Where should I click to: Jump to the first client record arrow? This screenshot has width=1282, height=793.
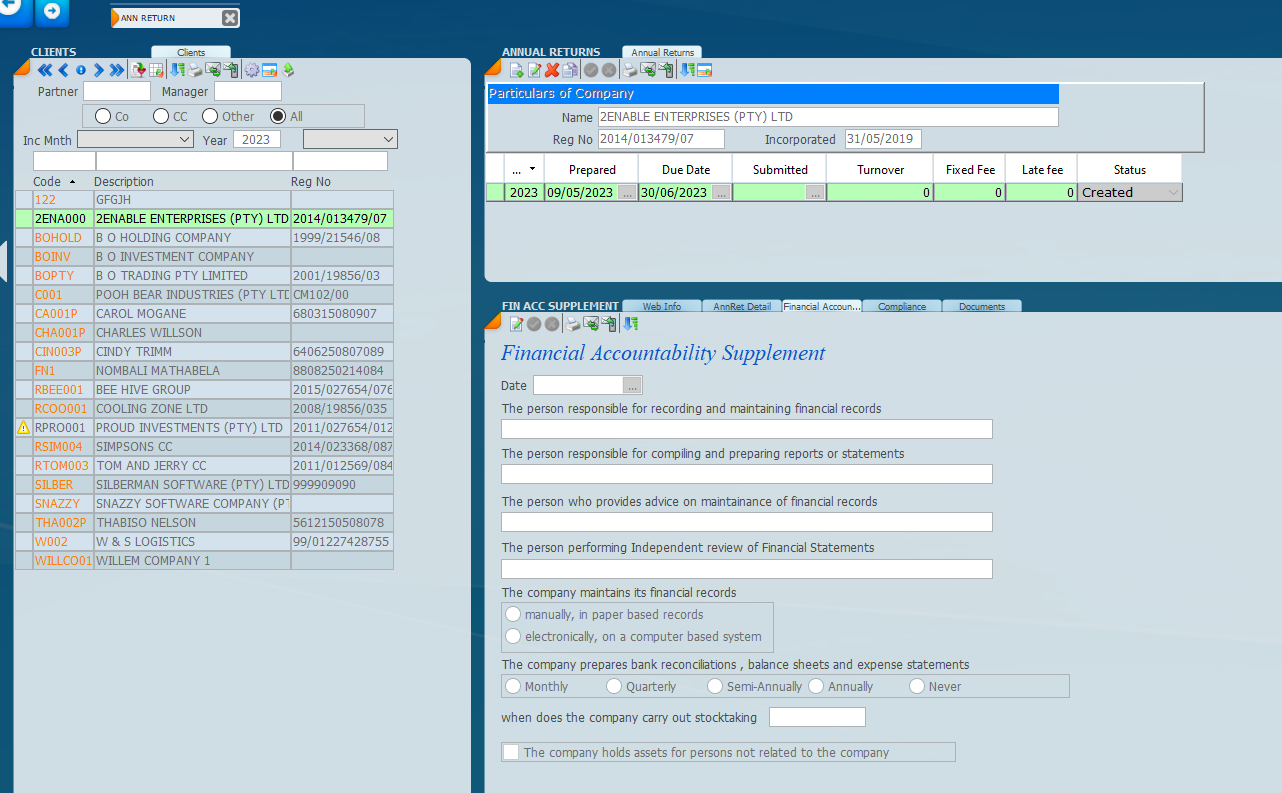click(x=44, y=70)
